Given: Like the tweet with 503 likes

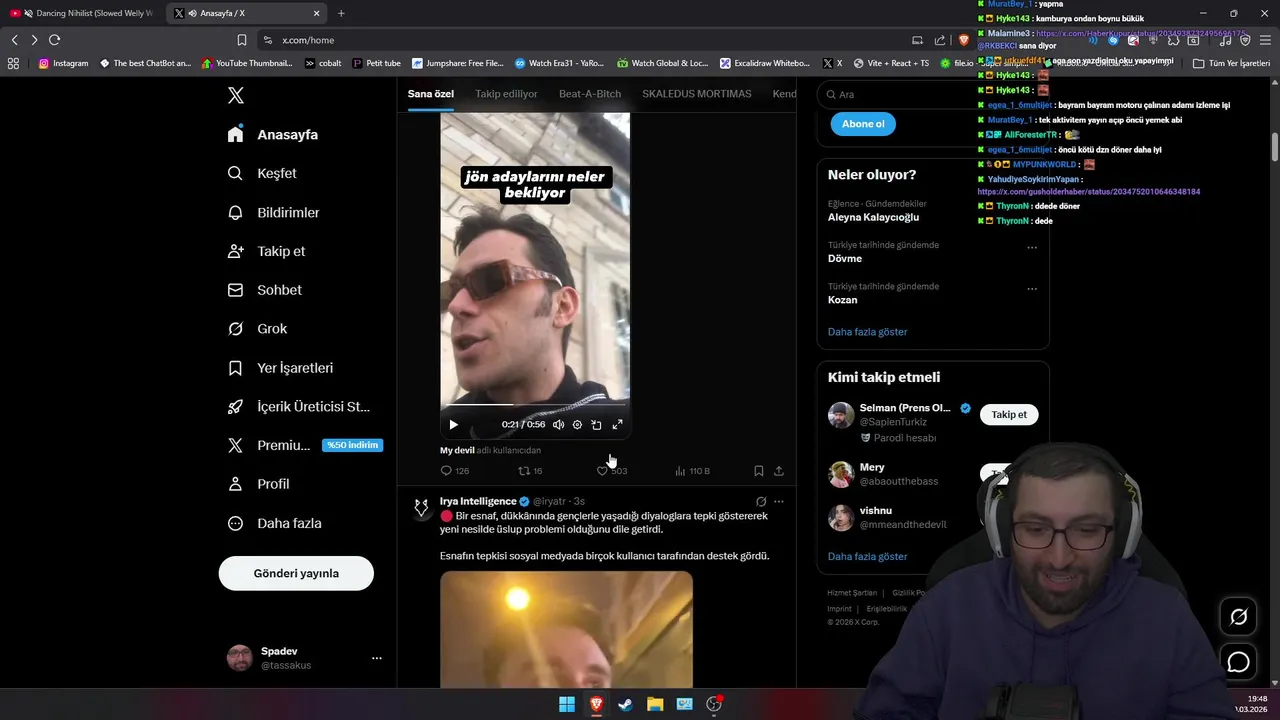Looking at the screenshot, I should [612, 471].
